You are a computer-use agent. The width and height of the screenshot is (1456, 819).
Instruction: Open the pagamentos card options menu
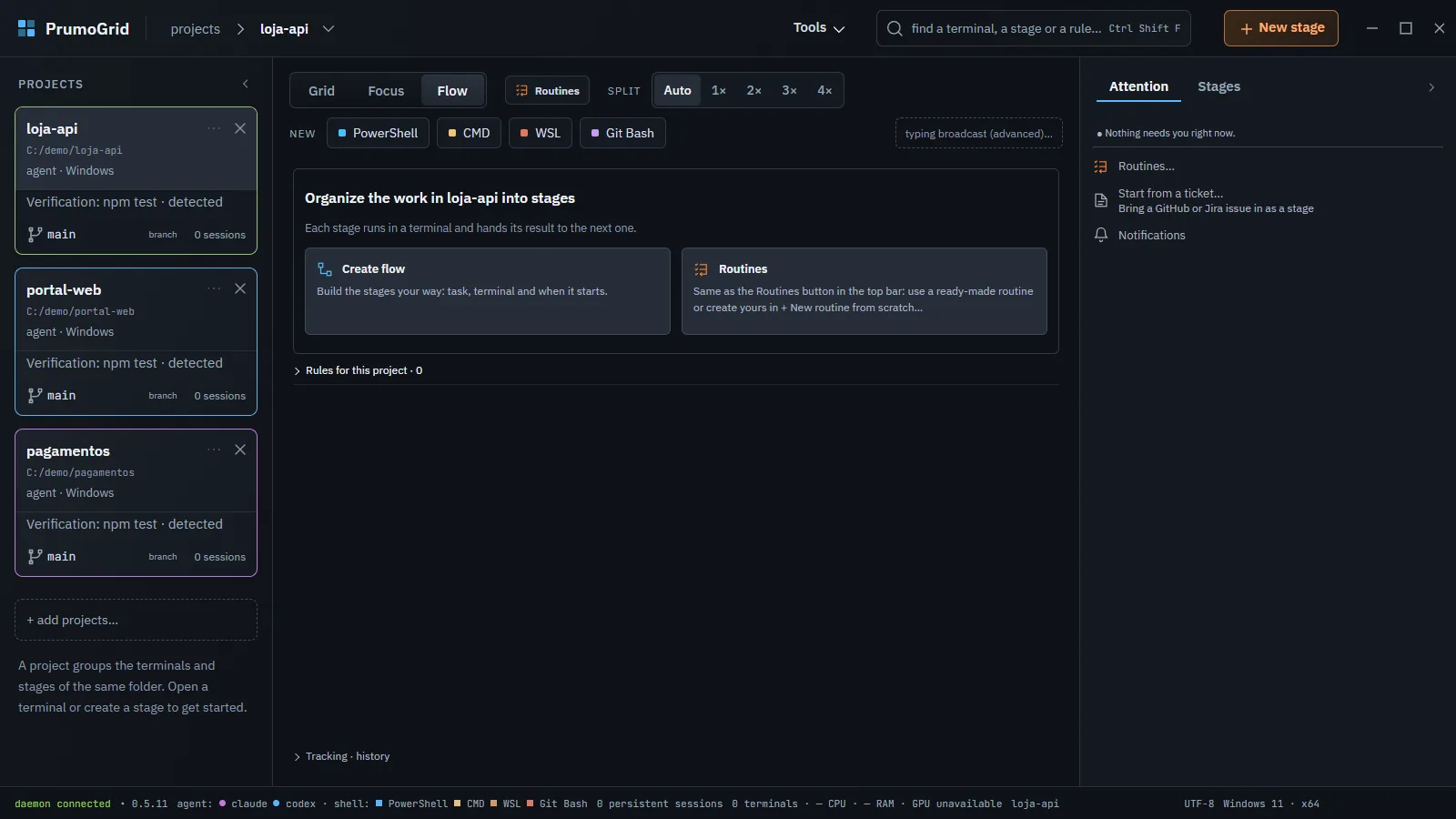tap(214, 450)
